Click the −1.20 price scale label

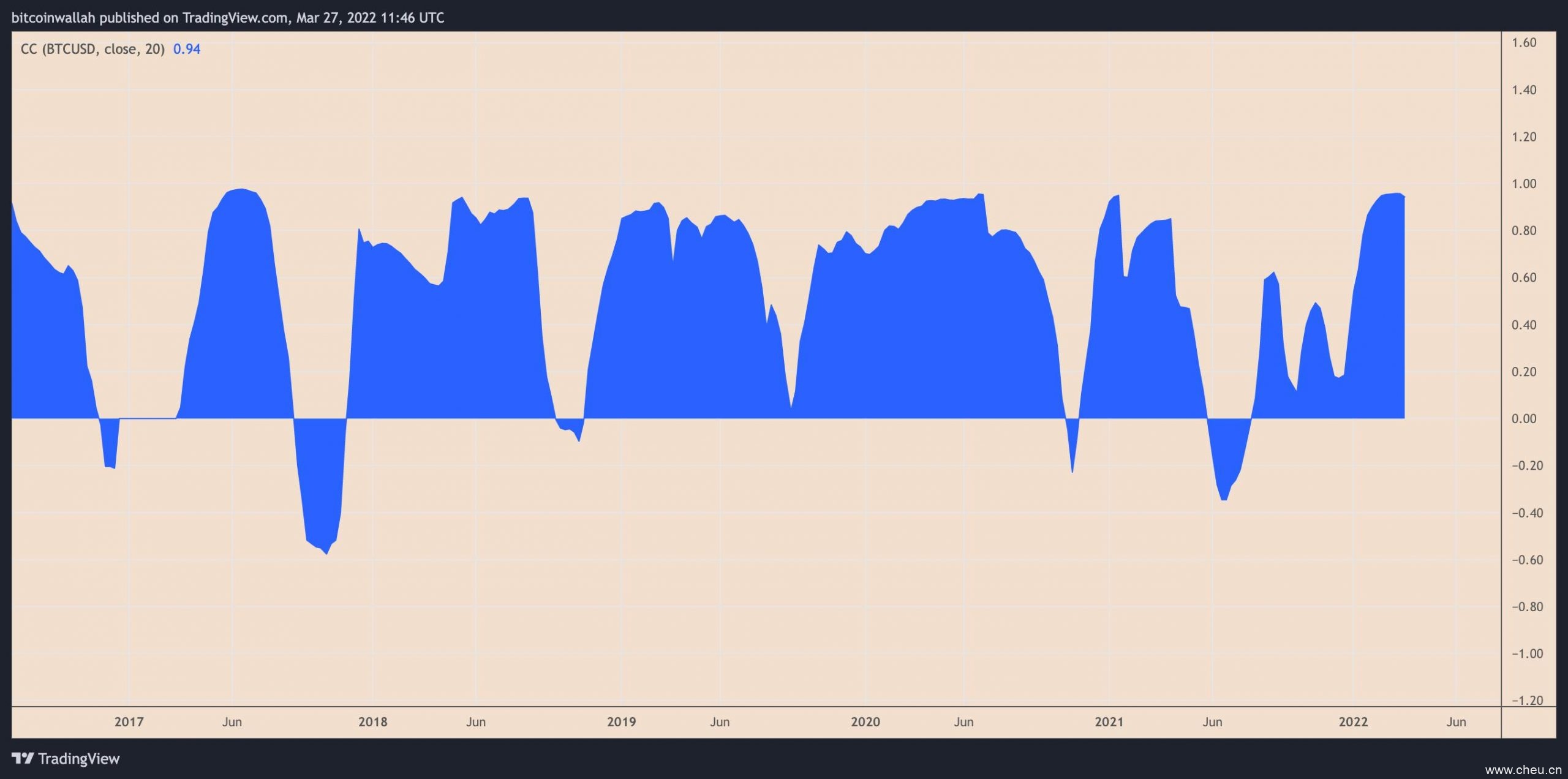1526,701
